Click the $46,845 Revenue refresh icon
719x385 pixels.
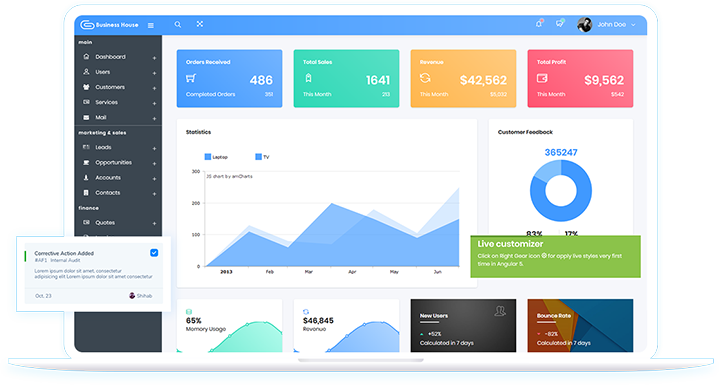(x=306, y=312)
